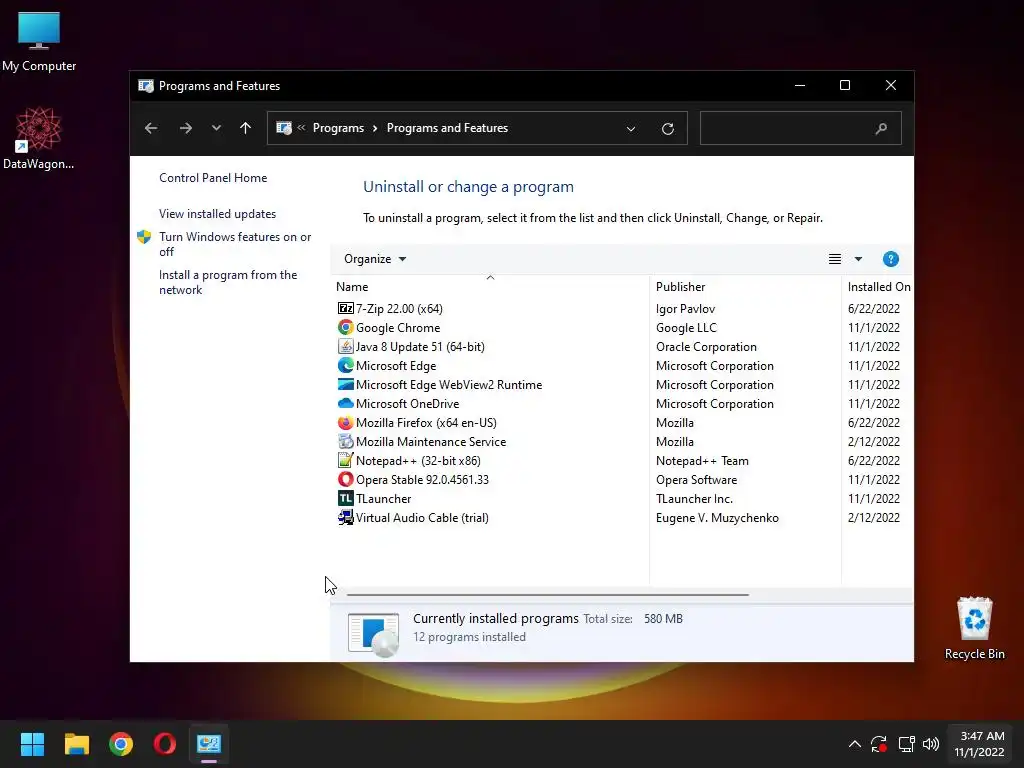Go up one level with up arrow
This screenshot has width=1024, height=768.
click(246, 128)
